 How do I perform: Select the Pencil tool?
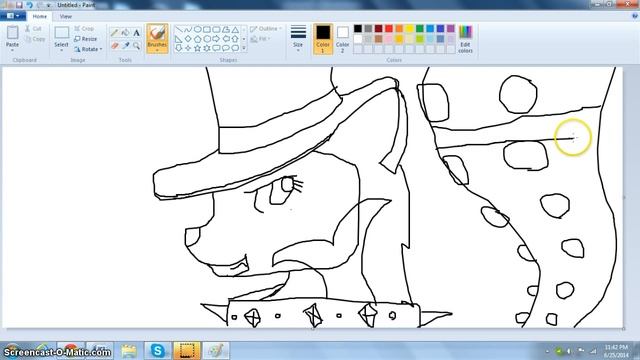pos(115,33)
